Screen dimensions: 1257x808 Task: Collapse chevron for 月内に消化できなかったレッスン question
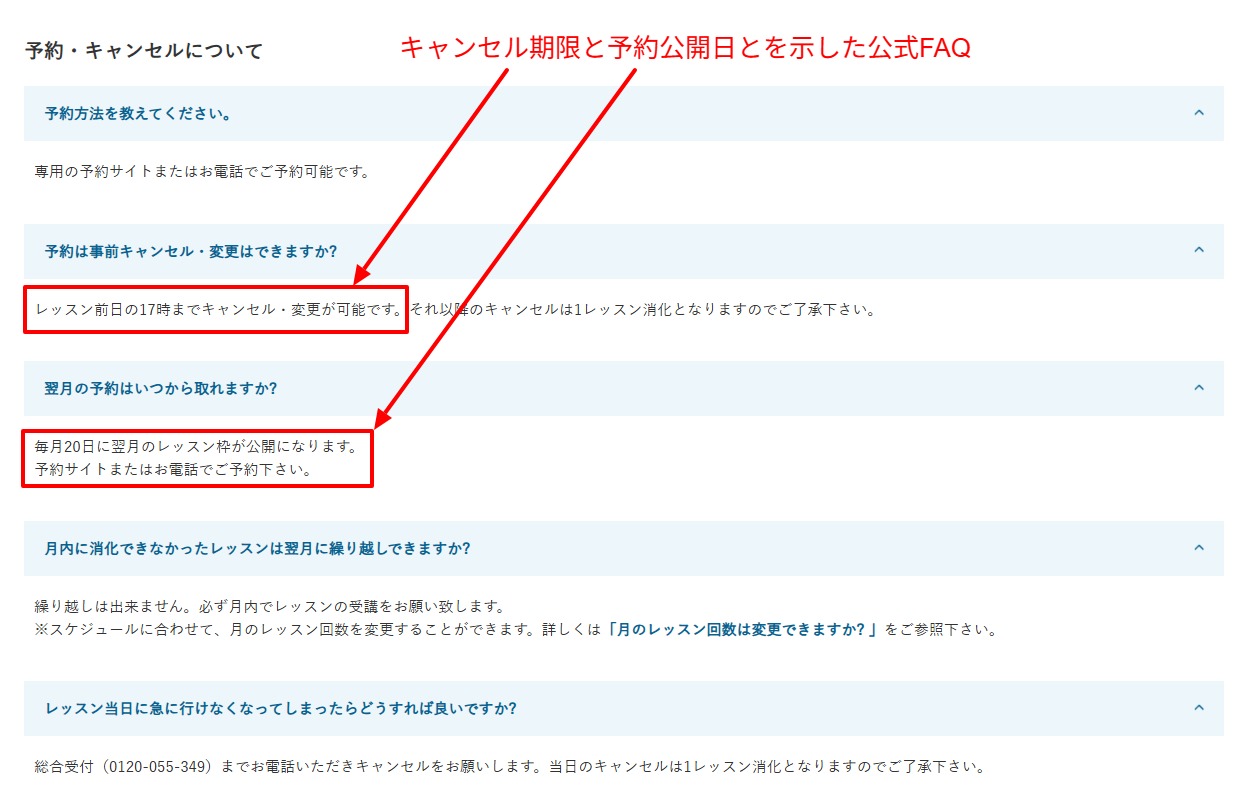[x=1199, y=548]
